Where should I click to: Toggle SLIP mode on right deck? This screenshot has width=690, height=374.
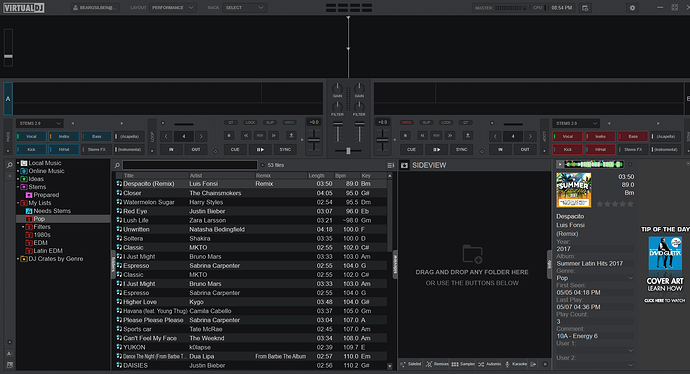[426, 122]
